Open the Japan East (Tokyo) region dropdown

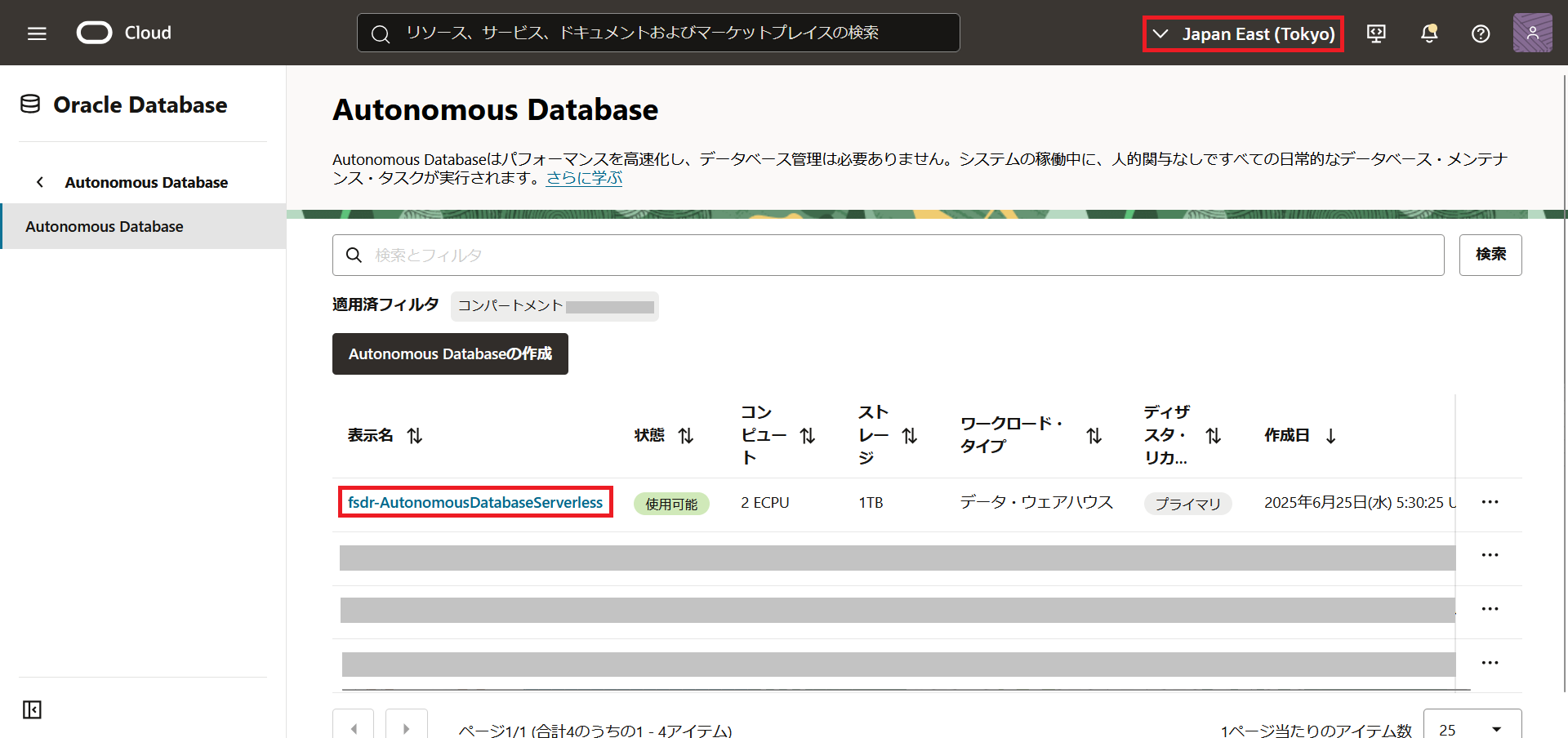[x=1242, y=33]
